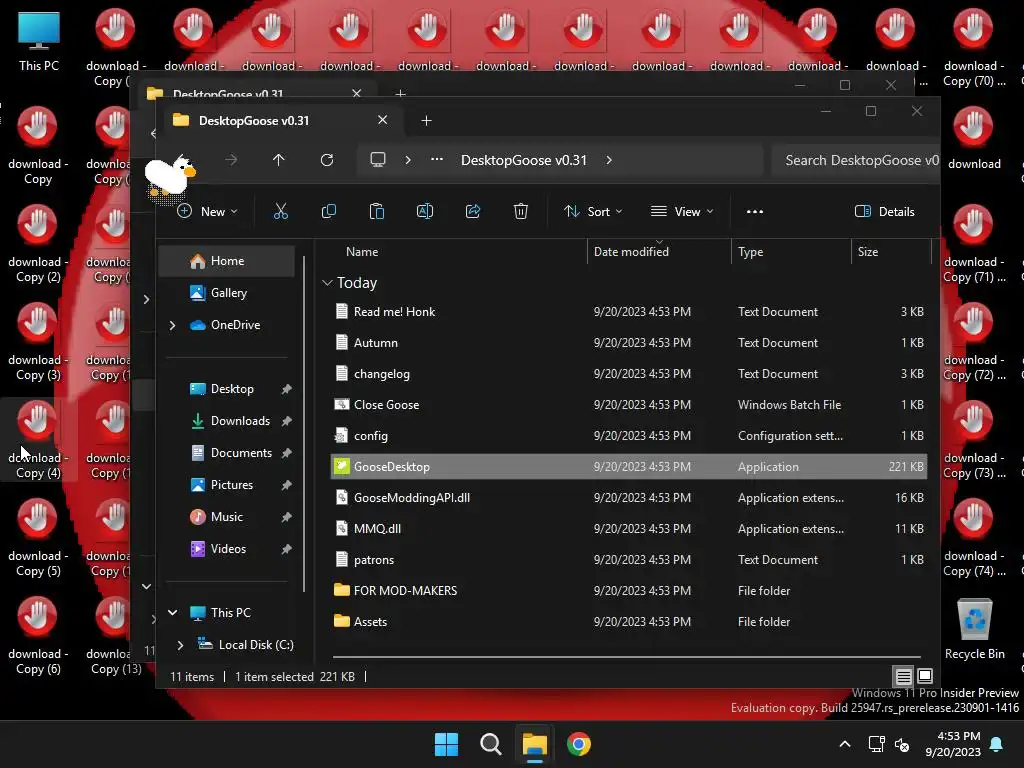This screenshot has width=1024, height=768.
Task: Select the GooseDesktop application file
Action: tap(629, 467)
